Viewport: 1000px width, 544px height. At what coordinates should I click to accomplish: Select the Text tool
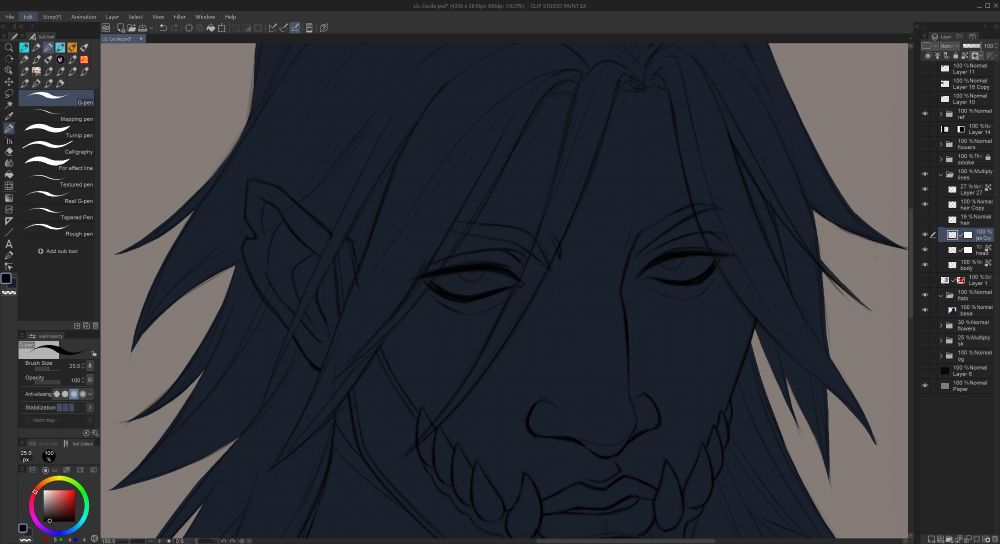(x=9, y=244)
